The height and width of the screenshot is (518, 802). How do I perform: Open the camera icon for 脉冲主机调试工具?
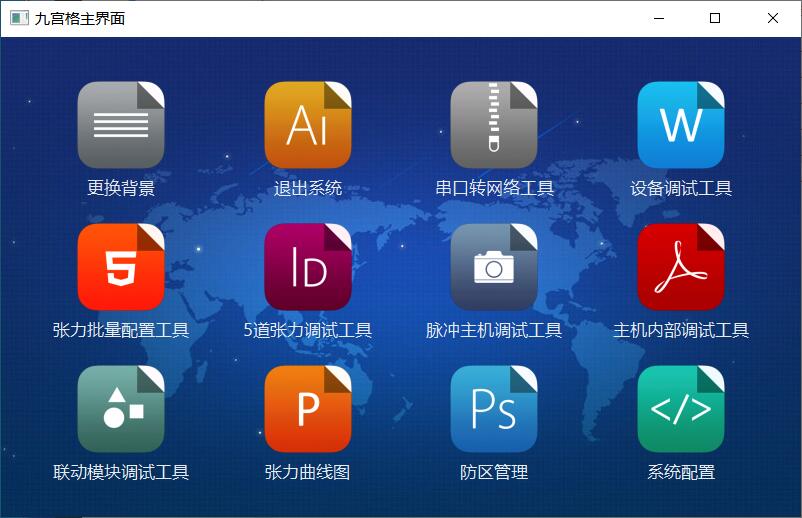click(x=494, y=267)
